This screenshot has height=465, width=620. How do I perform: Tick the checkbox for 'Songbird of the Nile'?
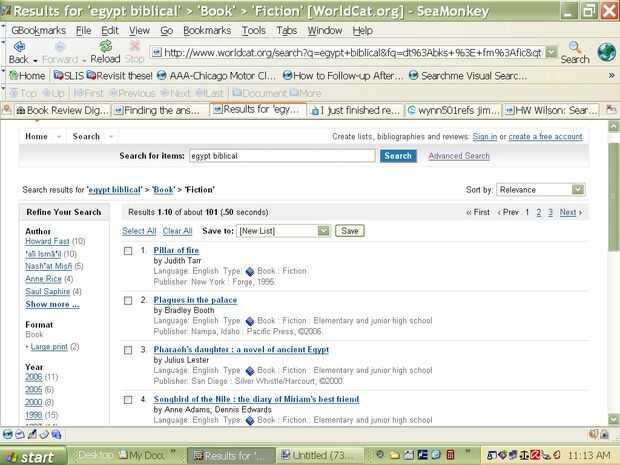click(128, 400)
